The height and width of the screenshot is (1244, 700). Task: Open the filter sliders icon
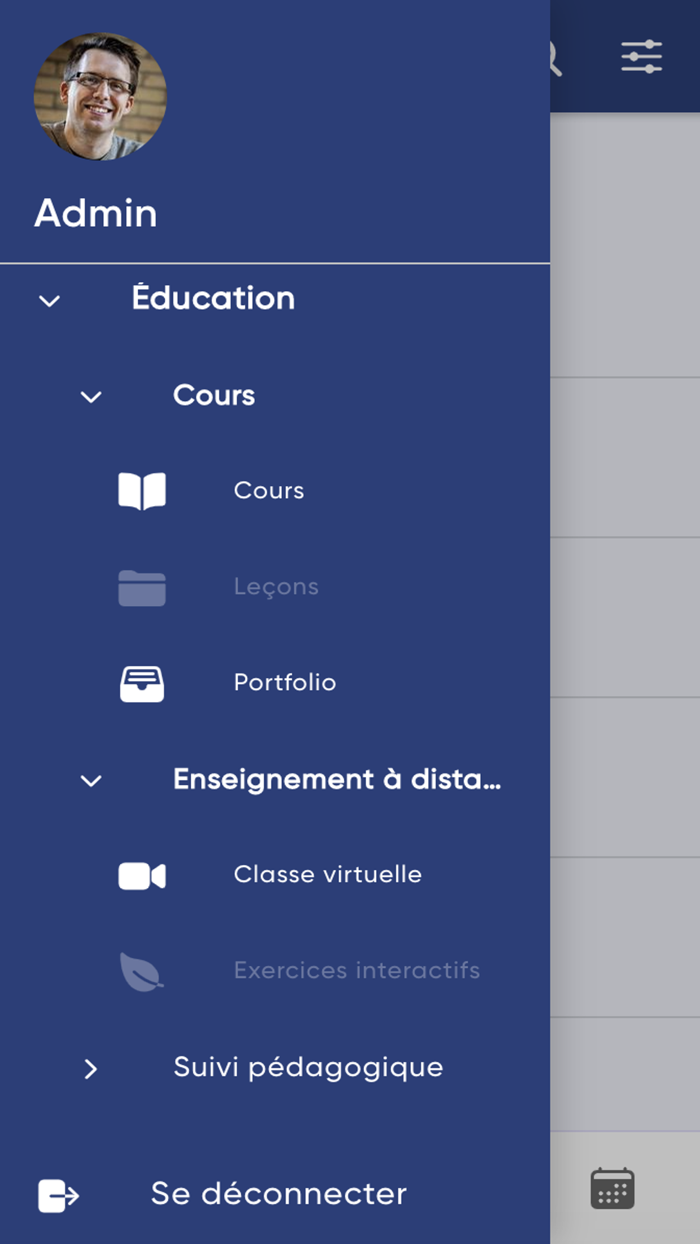tap(641, 56)
